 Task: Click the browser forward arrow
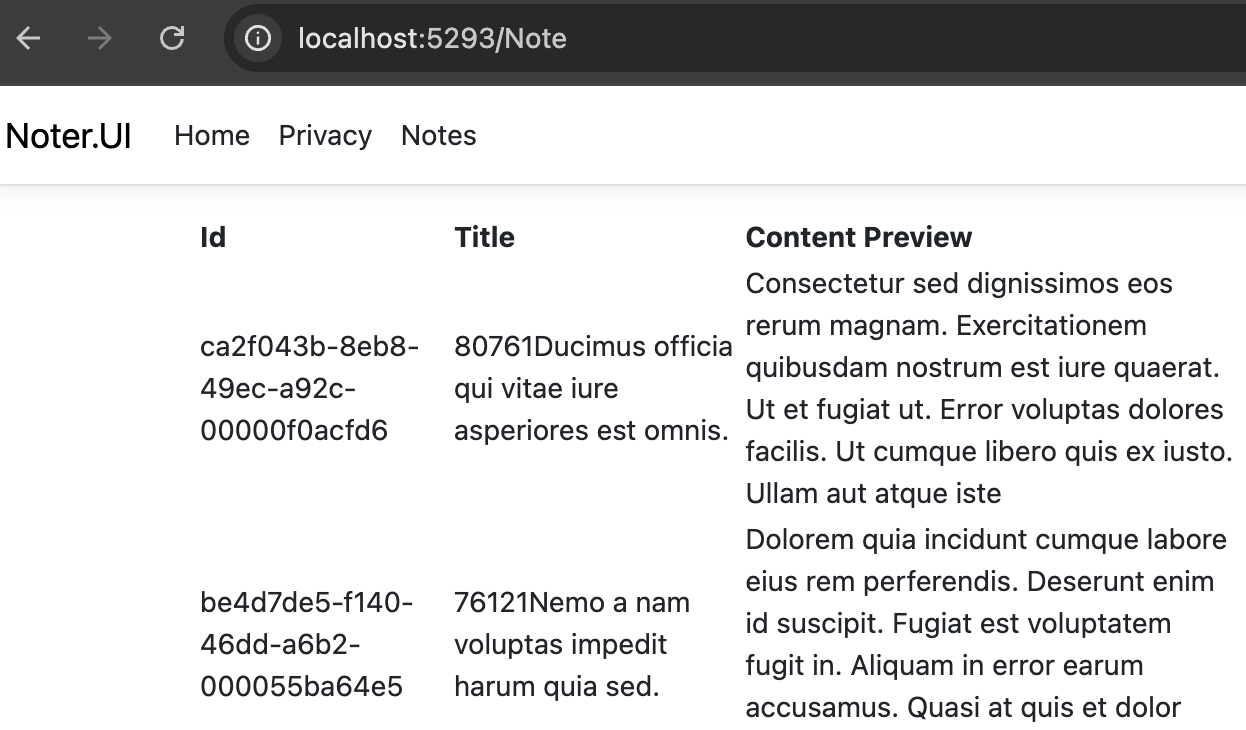(99, 39)
